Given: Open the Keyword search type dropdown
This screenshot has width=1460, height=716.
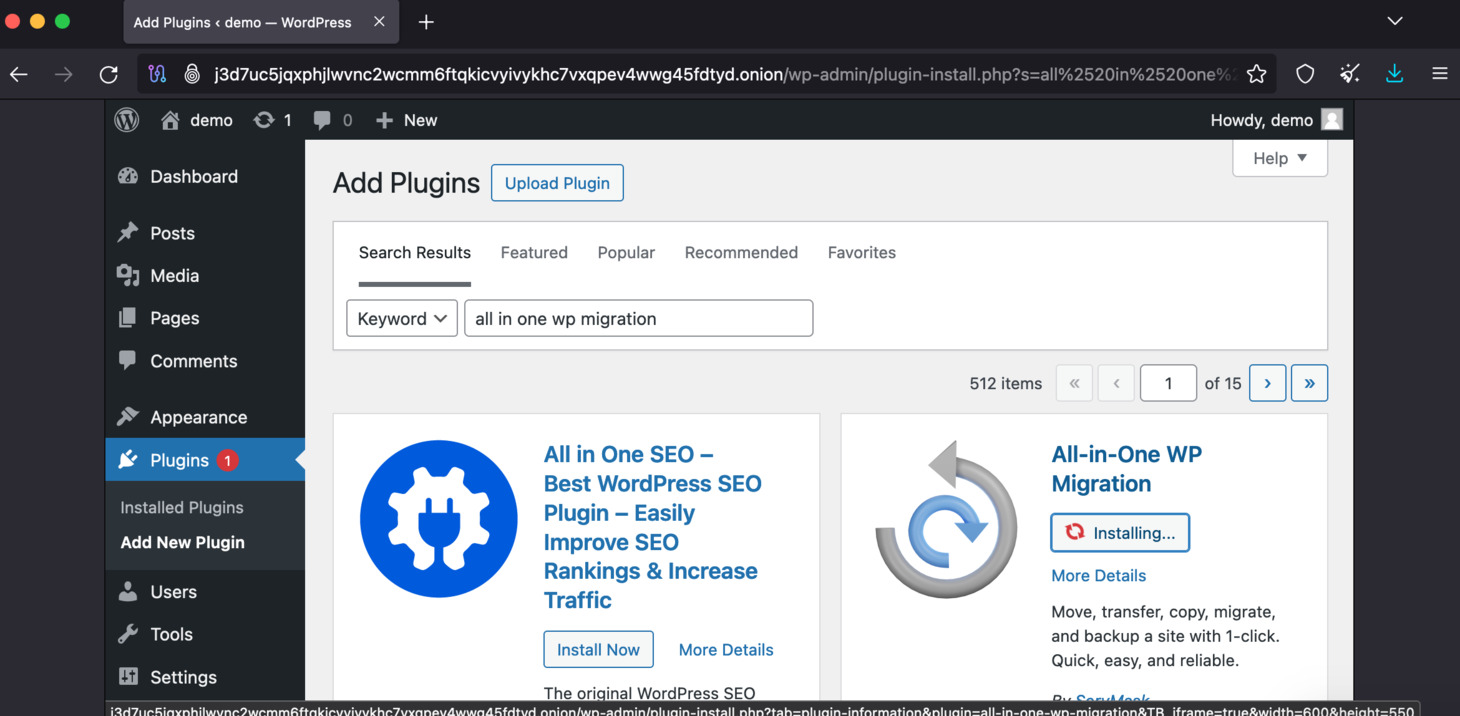Looking at the screenshot, I should [x=402, y=318].
